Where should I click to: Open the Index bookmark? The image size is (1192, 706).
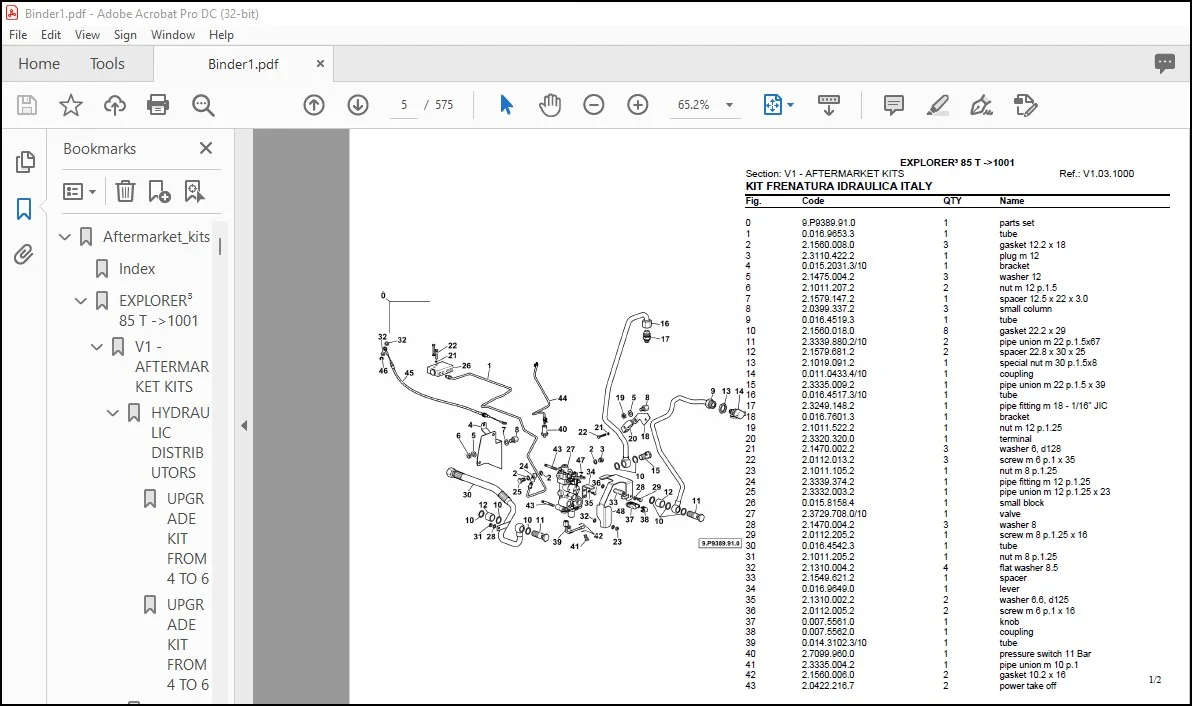point(137,268)
